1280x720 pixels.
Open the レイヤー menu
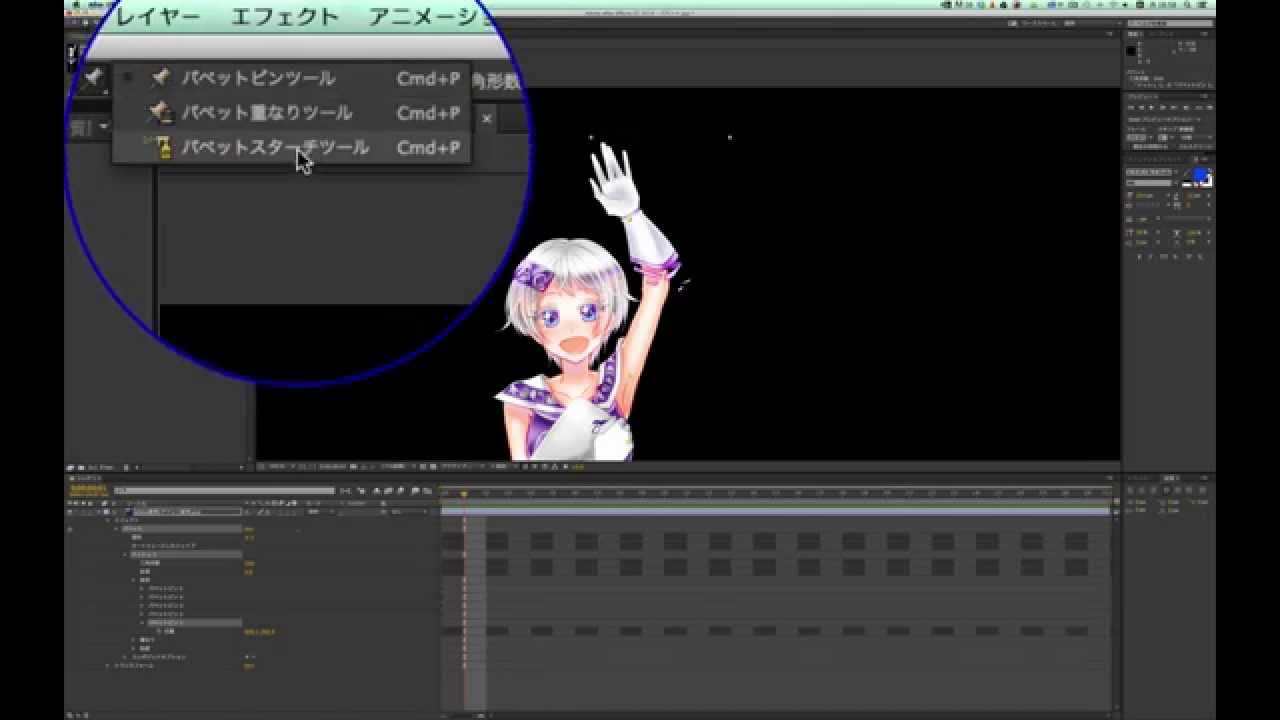click(158, 16)
